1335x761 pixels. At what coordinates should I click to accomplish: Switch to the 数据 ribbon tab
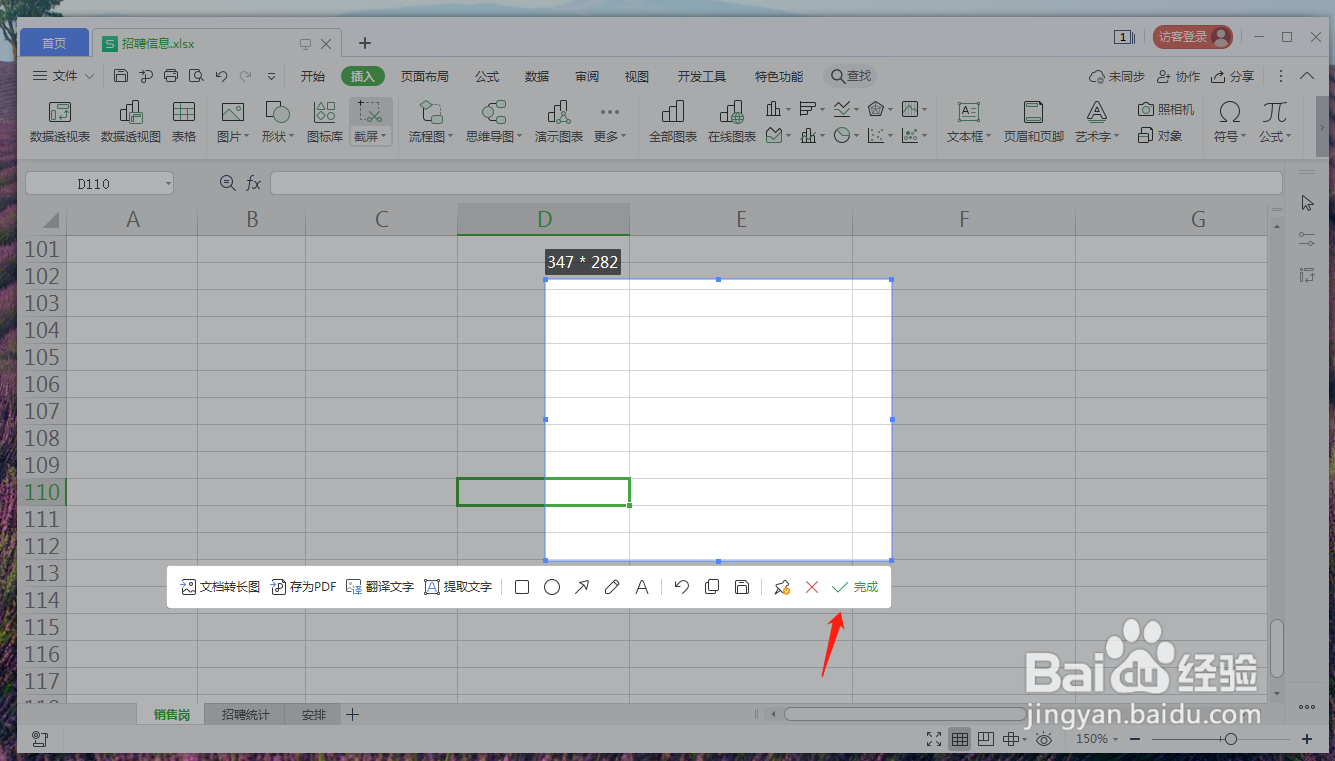click(537, 76)
